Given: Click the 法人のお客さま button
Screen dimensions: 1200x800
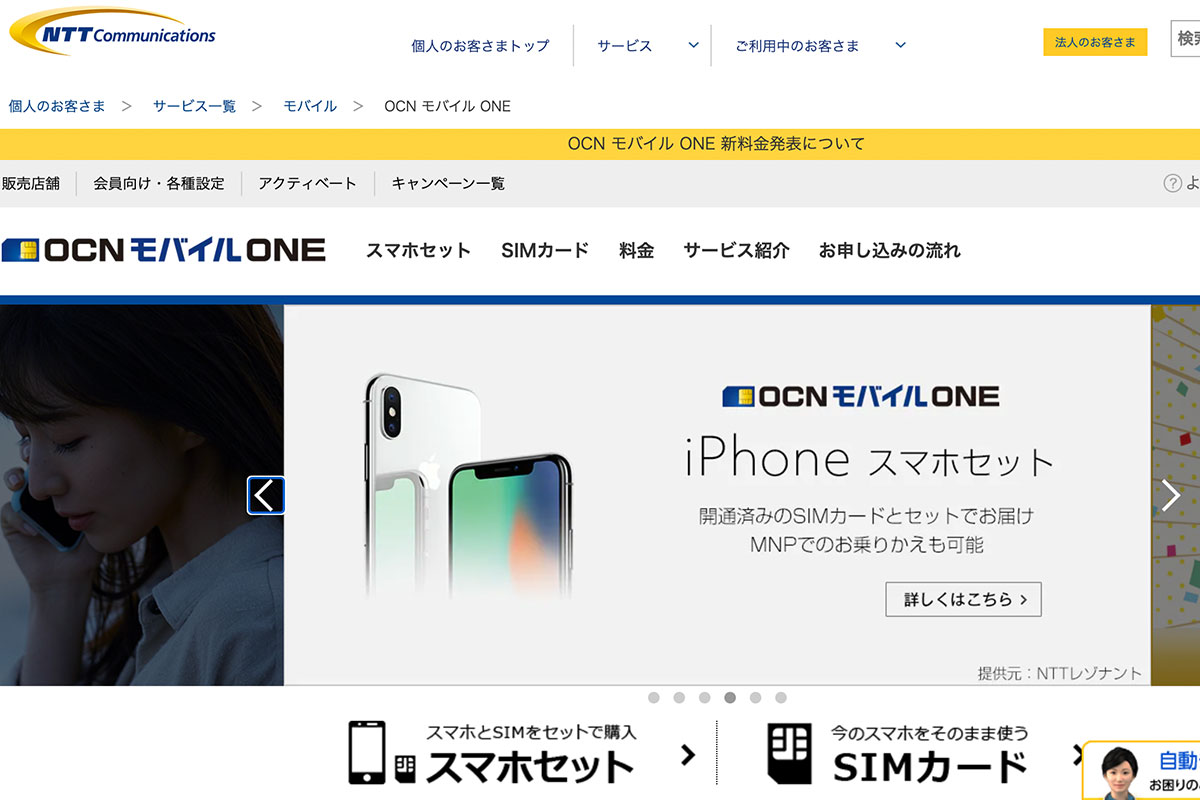Looking at the screenshot, I should [1095, 42].
